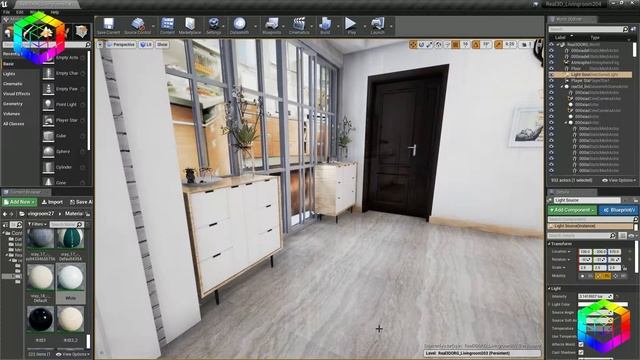
Task: Toggle the world/local coordinate system icon
Action: [x=438, y=44]
